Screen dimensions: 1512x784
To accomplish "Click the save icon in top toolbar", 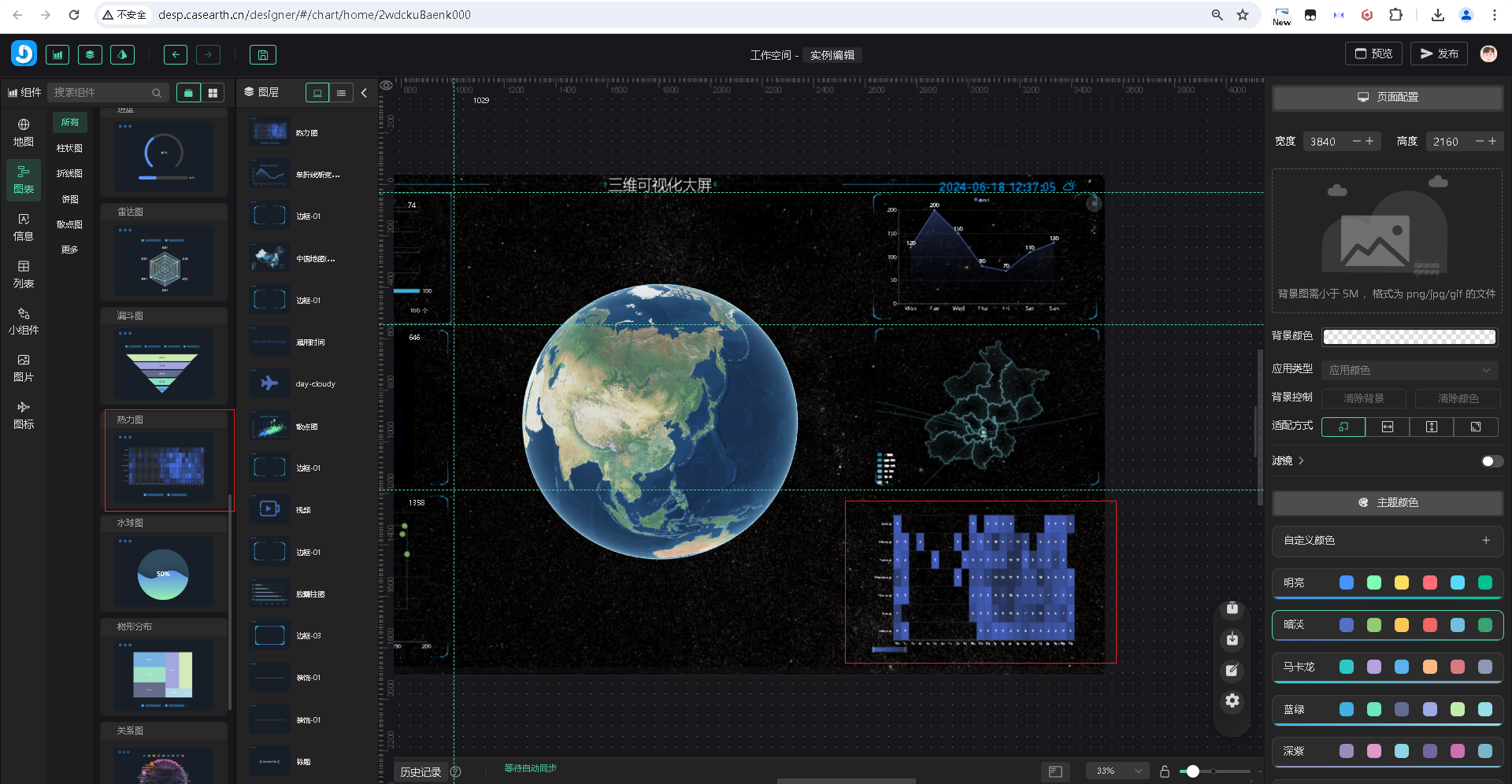I will point(263,54).
